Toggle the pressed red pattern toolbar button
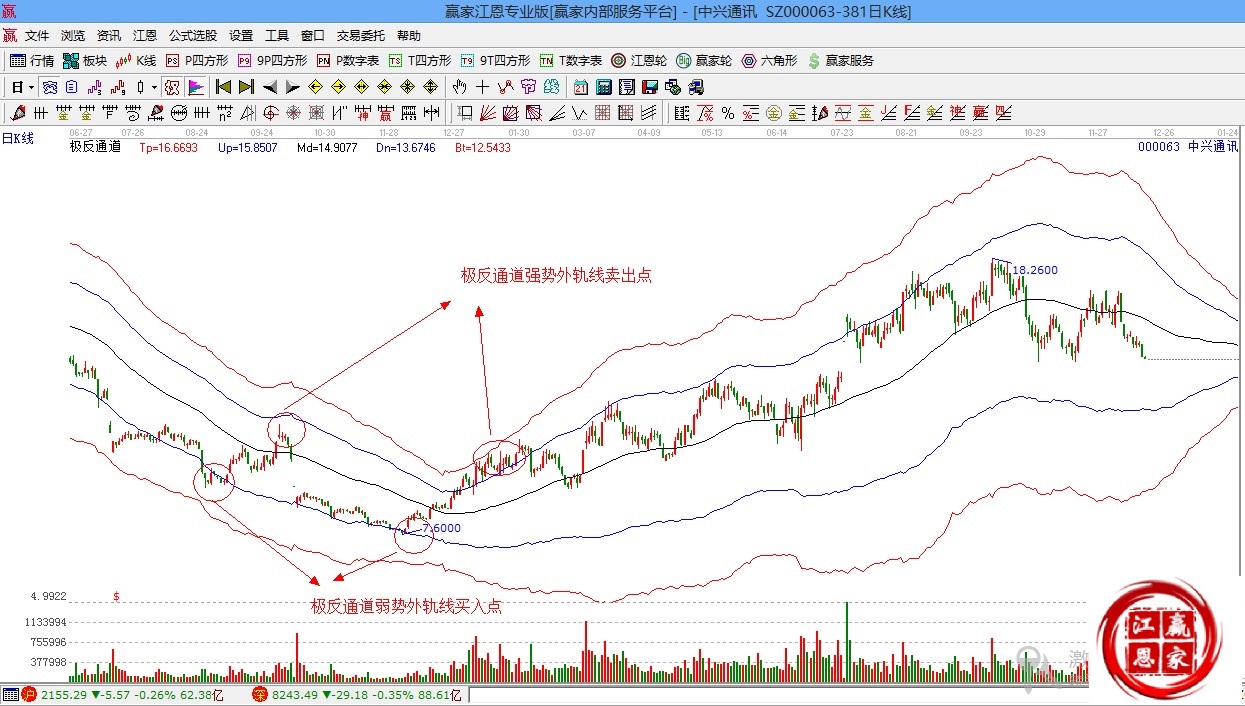The width and height of the screenshot is (1245, 706). (171, 87)
